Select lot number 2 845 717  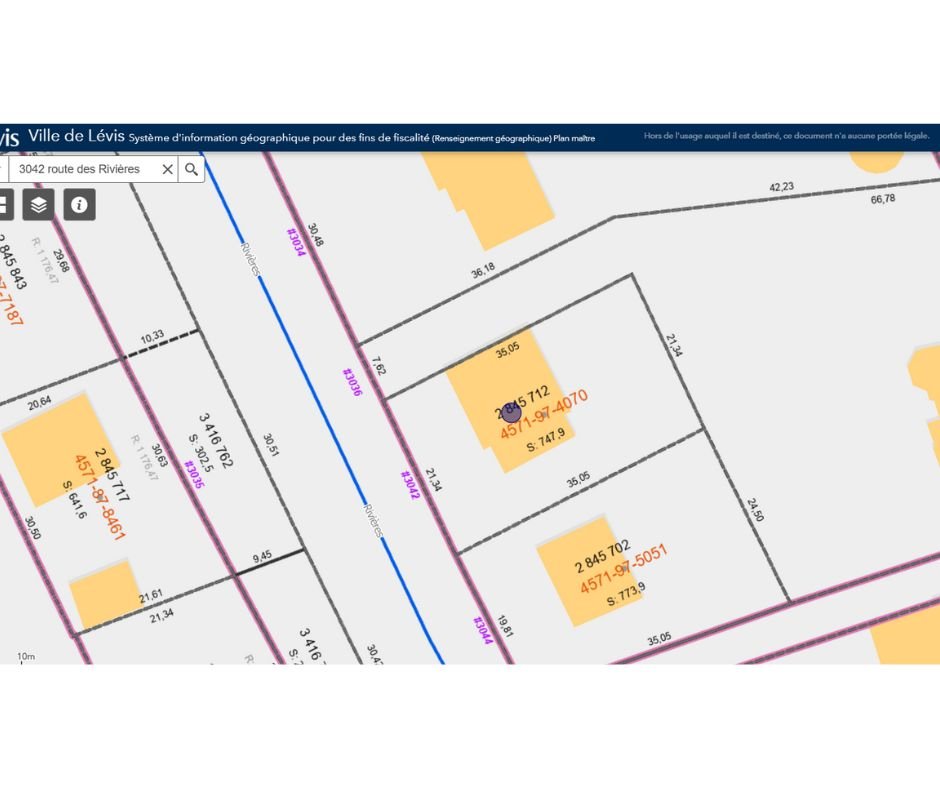tap(113, 475)
